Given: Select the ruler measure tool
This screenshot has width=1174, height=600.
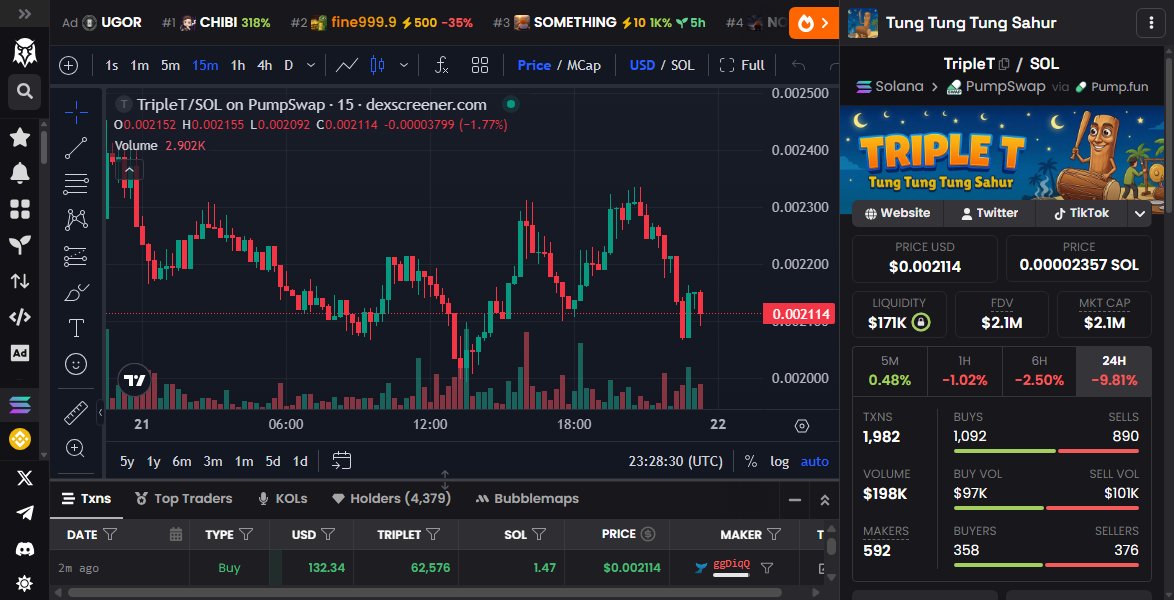Looking at the screenshot, I should [x=76, y=413].
